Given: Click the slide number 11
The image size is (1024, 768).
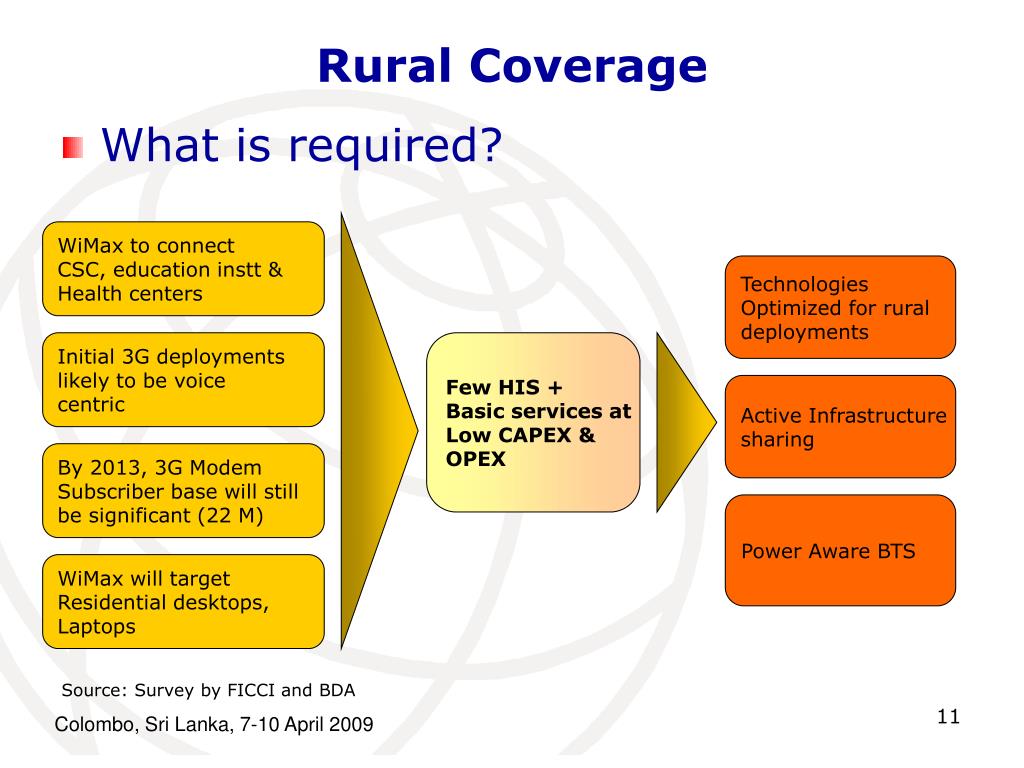Looking at the screenshot, I should [x=948, y=717].
